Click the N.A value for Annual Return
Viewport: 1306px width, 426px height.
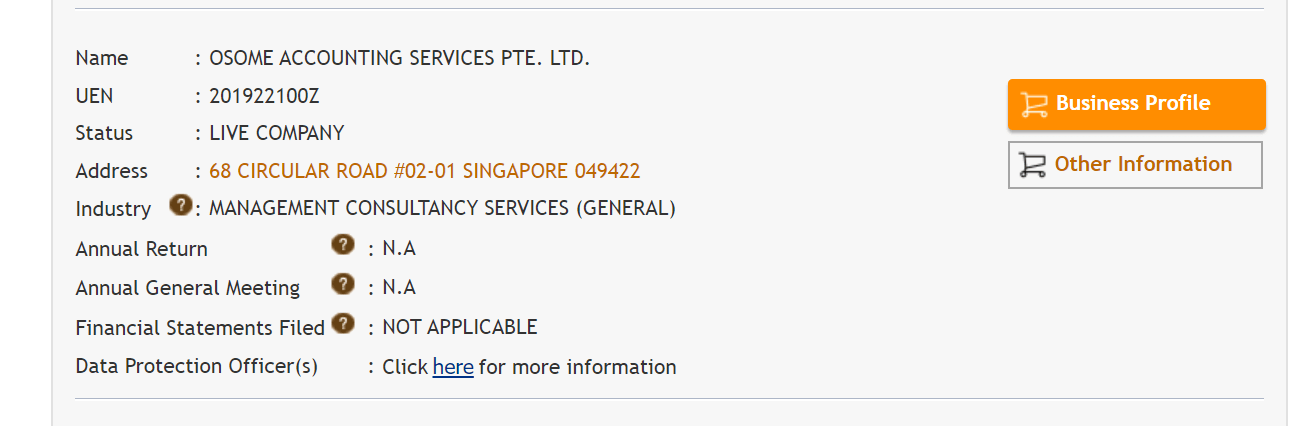pos(399,249)
